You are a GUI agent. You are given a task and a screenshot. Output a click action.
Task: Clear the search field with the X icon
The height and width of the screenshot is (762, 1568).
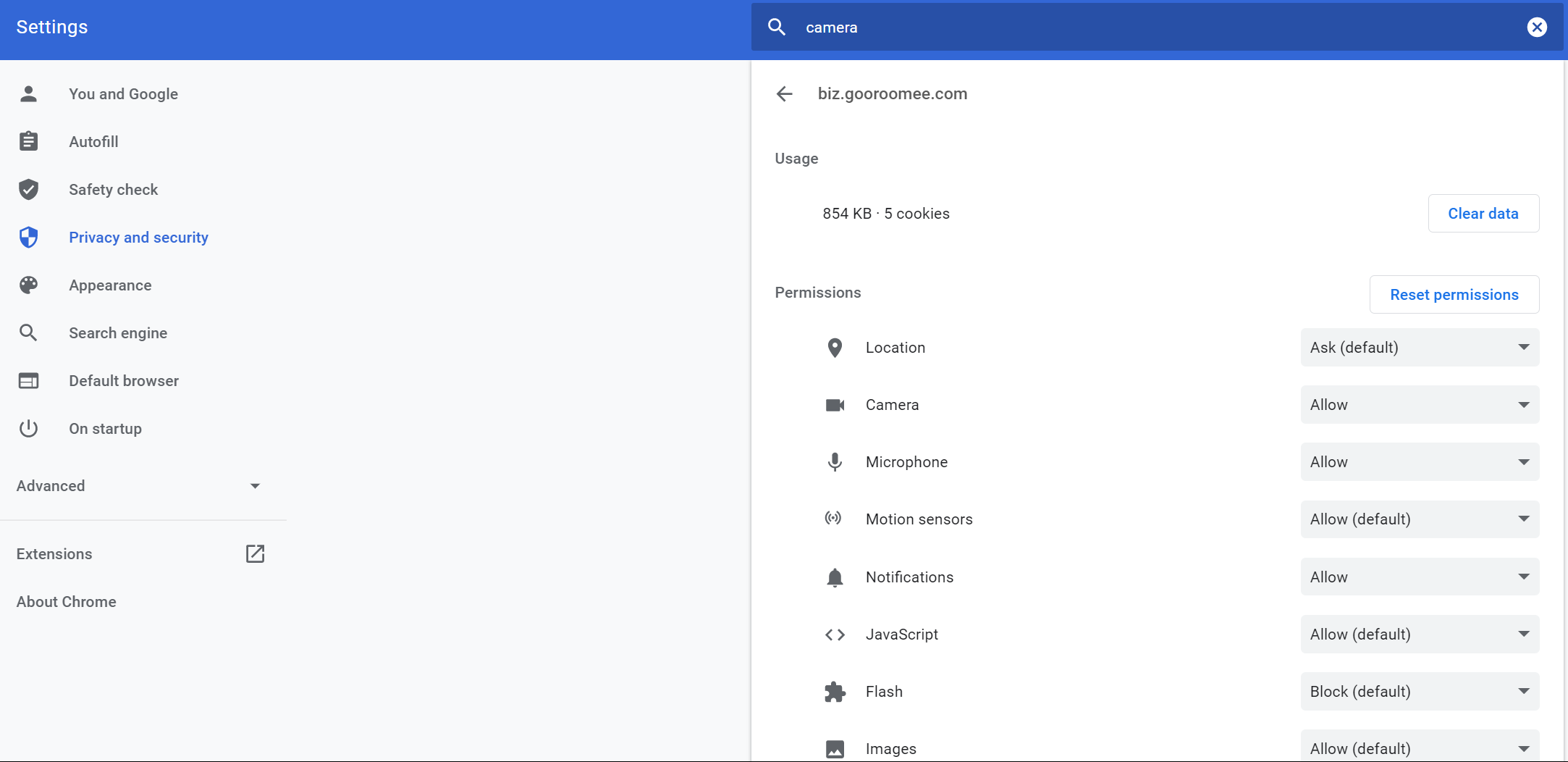[1536, 28]
